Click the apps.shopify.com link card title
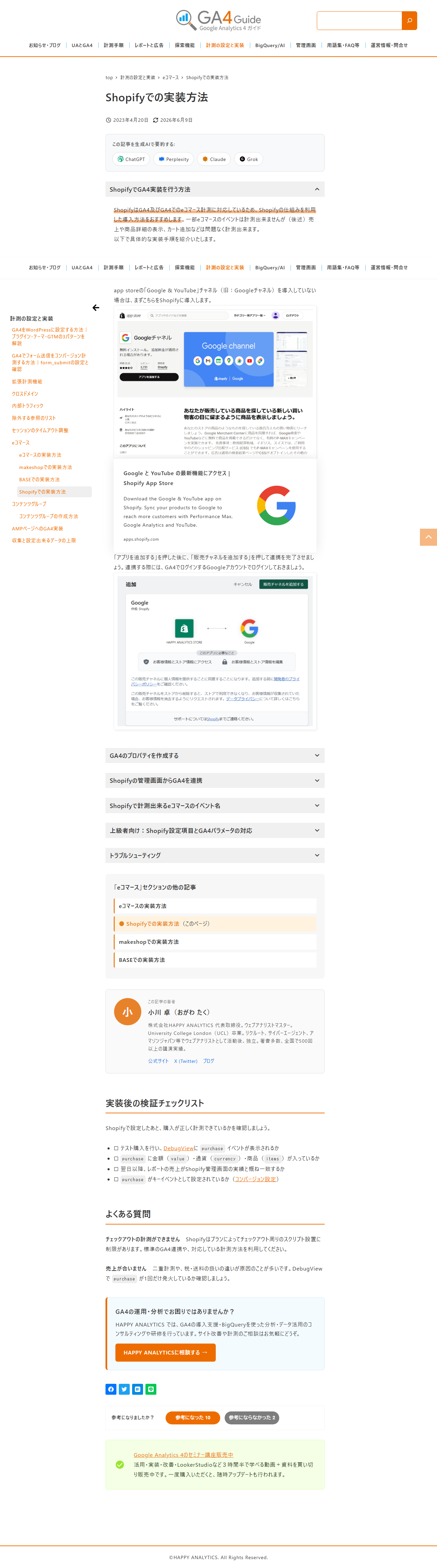 point(177,478)
